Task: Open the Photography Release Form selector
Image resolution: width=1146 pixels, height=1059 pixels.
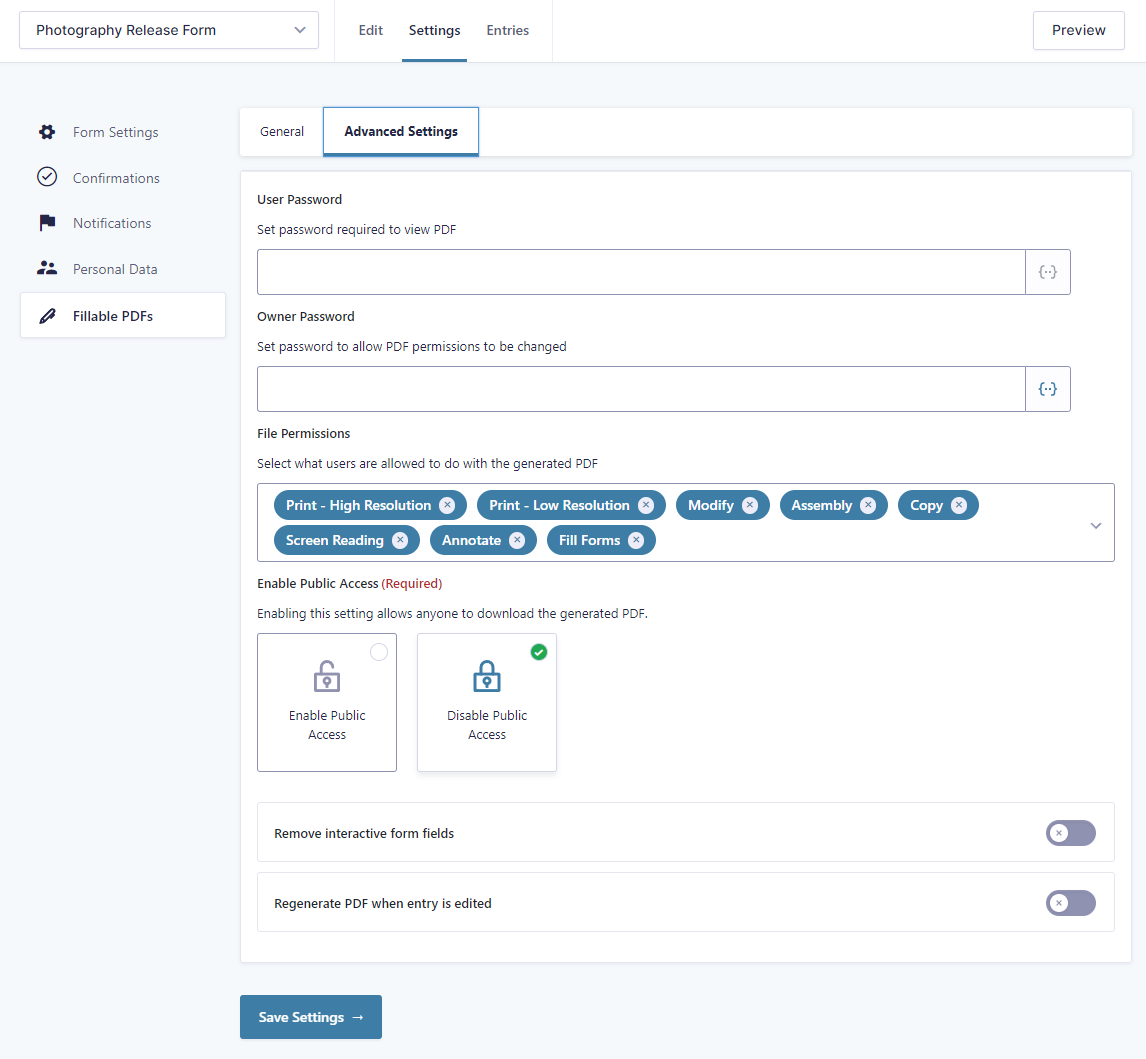Action: click(x=168, y=30)
